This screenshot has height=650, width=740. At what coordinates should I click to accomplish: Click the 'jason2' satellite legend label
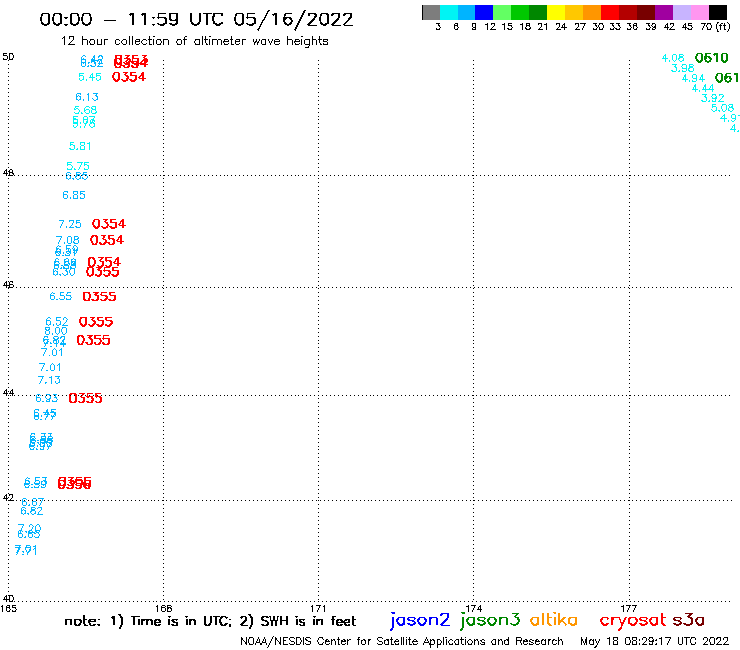click(420, 620)
